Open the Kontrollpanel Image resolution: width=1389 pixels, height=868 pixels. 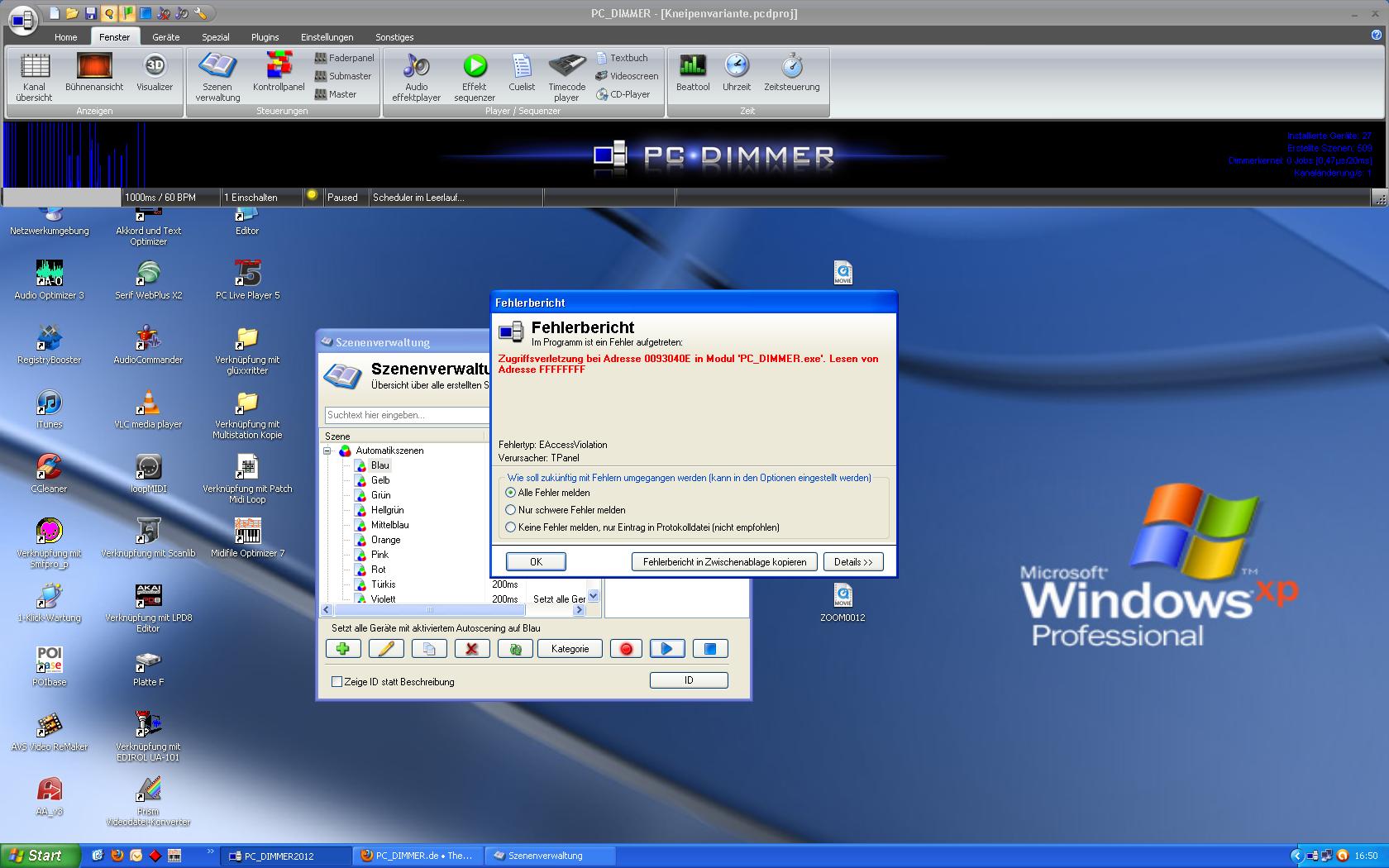tap(279, 73)
